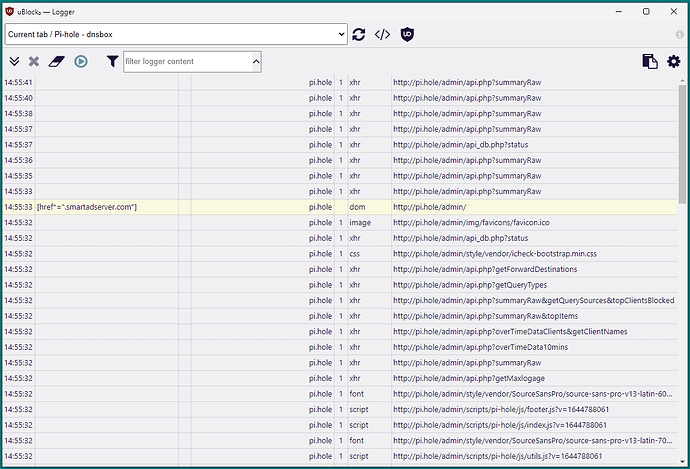
Task: Select the getQueryTypes xhr entry
Action: [340, 285]
